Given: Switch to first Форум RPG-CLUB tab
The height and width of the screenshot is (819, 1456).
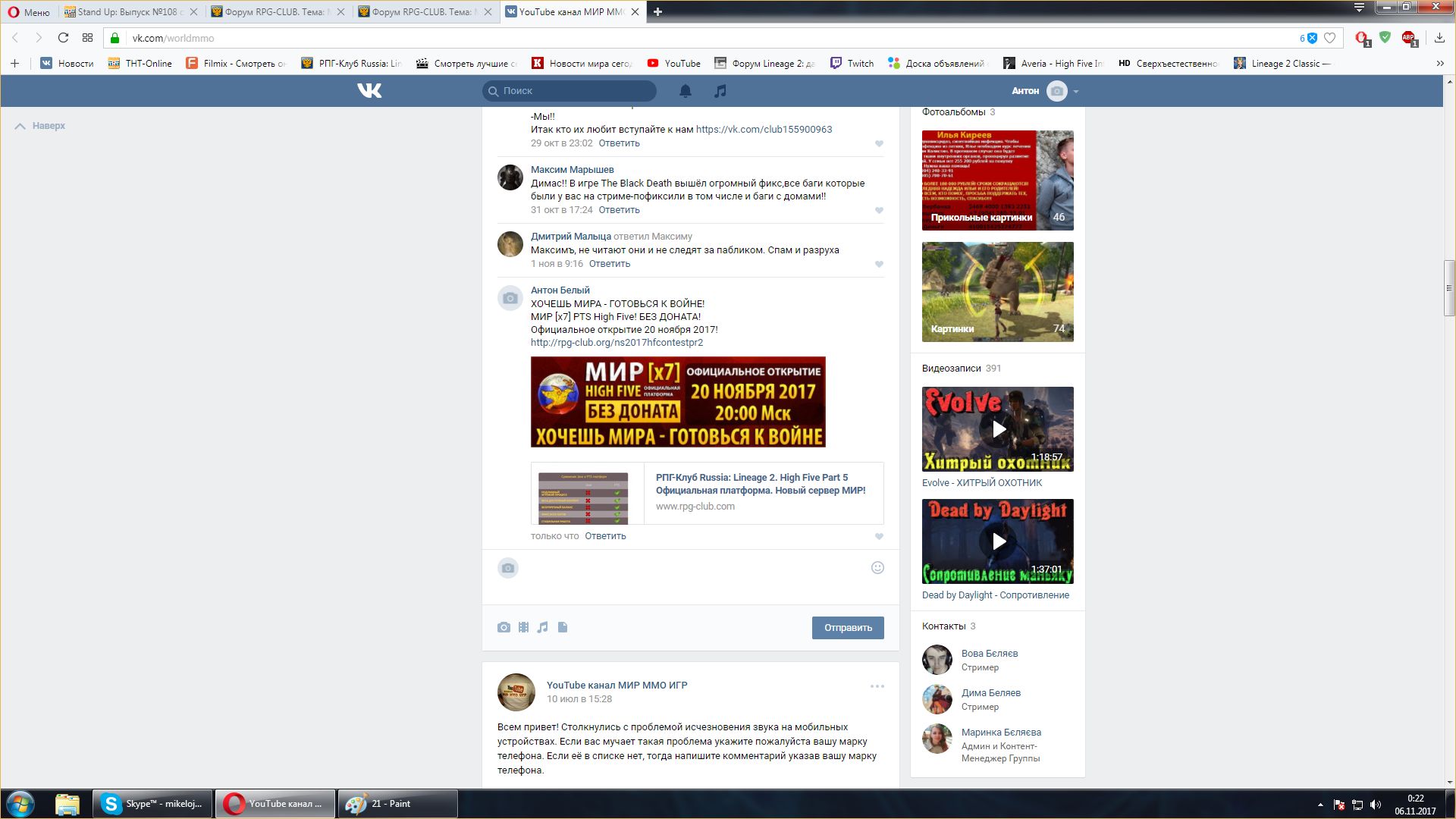Looking at the screenshot, I should point(277,11).
